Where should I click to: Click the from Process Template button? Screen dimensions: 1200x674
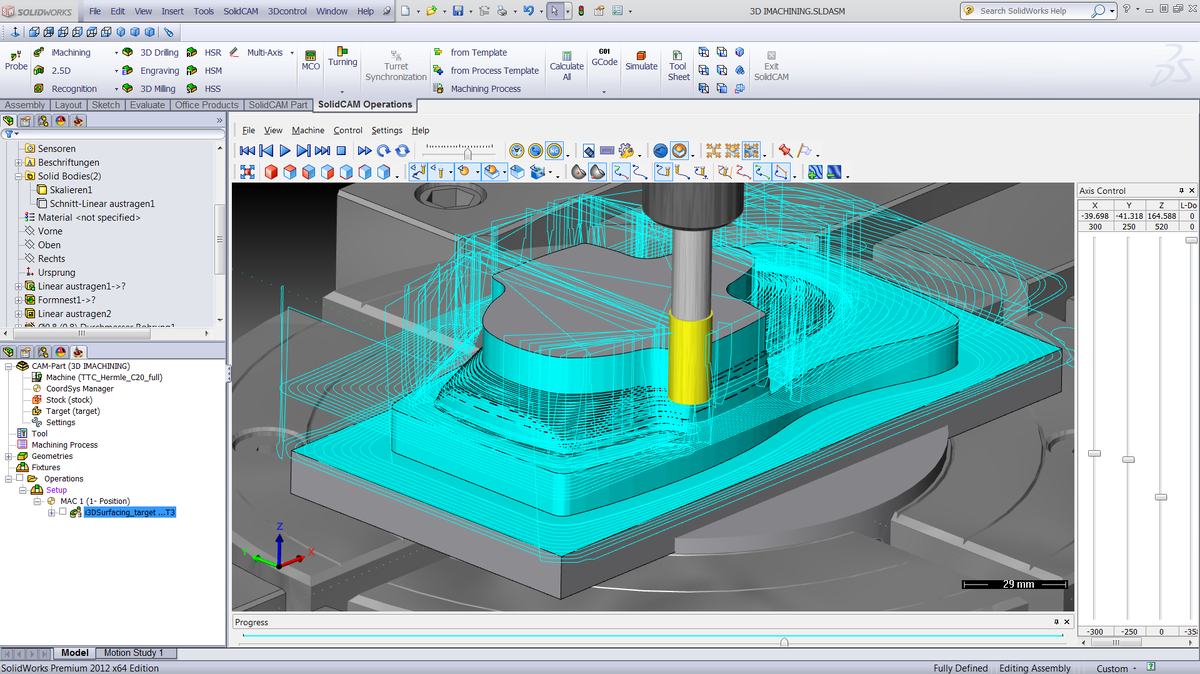(494, 71)
